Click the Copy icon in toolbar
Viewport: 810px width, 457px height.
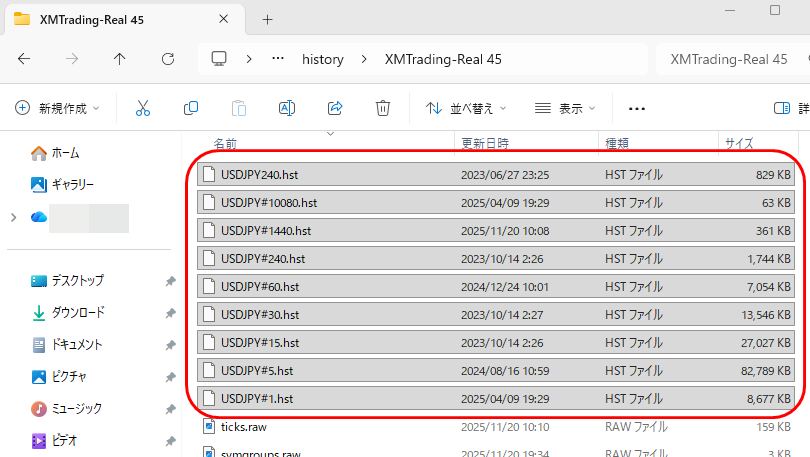click(x=190, y=108)
